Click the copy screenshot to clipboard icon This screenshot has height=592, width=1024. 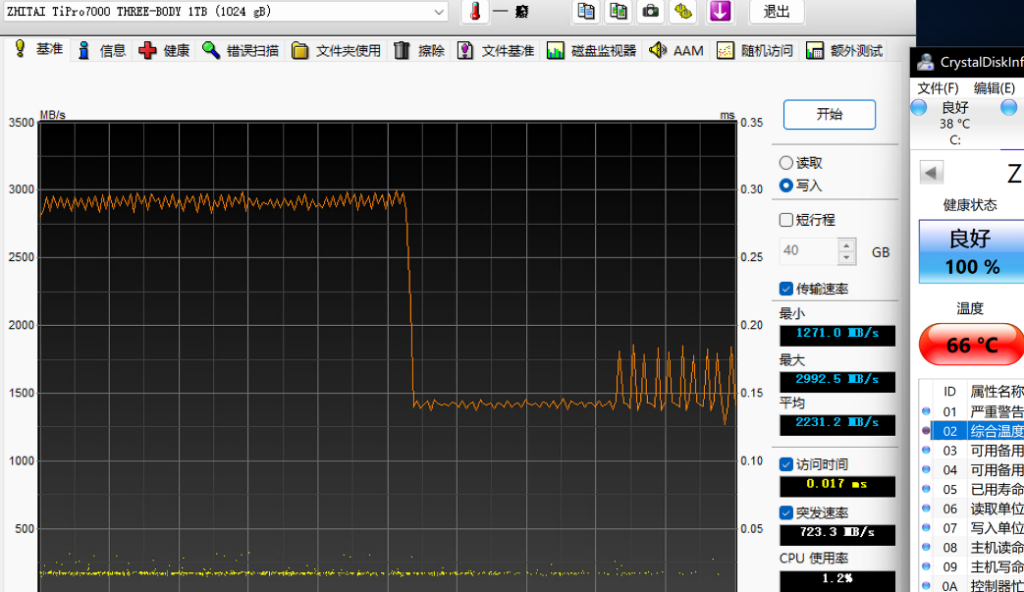coord(619,11)
